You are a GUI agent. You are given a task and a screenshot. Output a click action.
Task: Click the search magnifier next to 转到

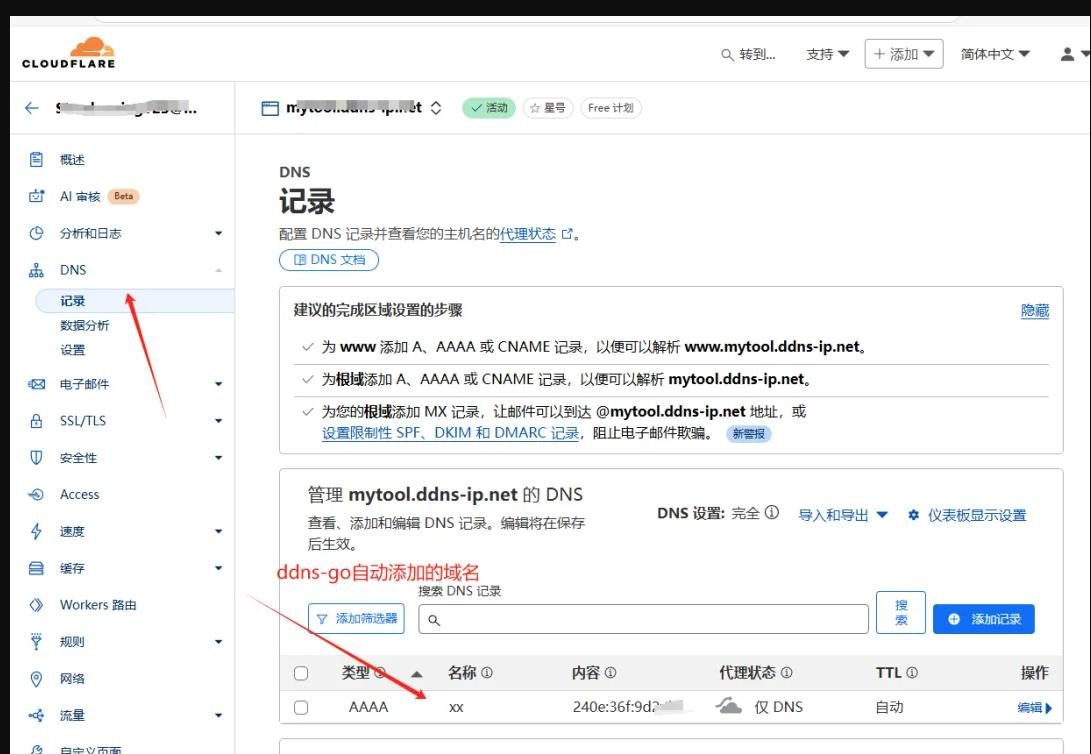pyautogui.click(x=727, y=54)
